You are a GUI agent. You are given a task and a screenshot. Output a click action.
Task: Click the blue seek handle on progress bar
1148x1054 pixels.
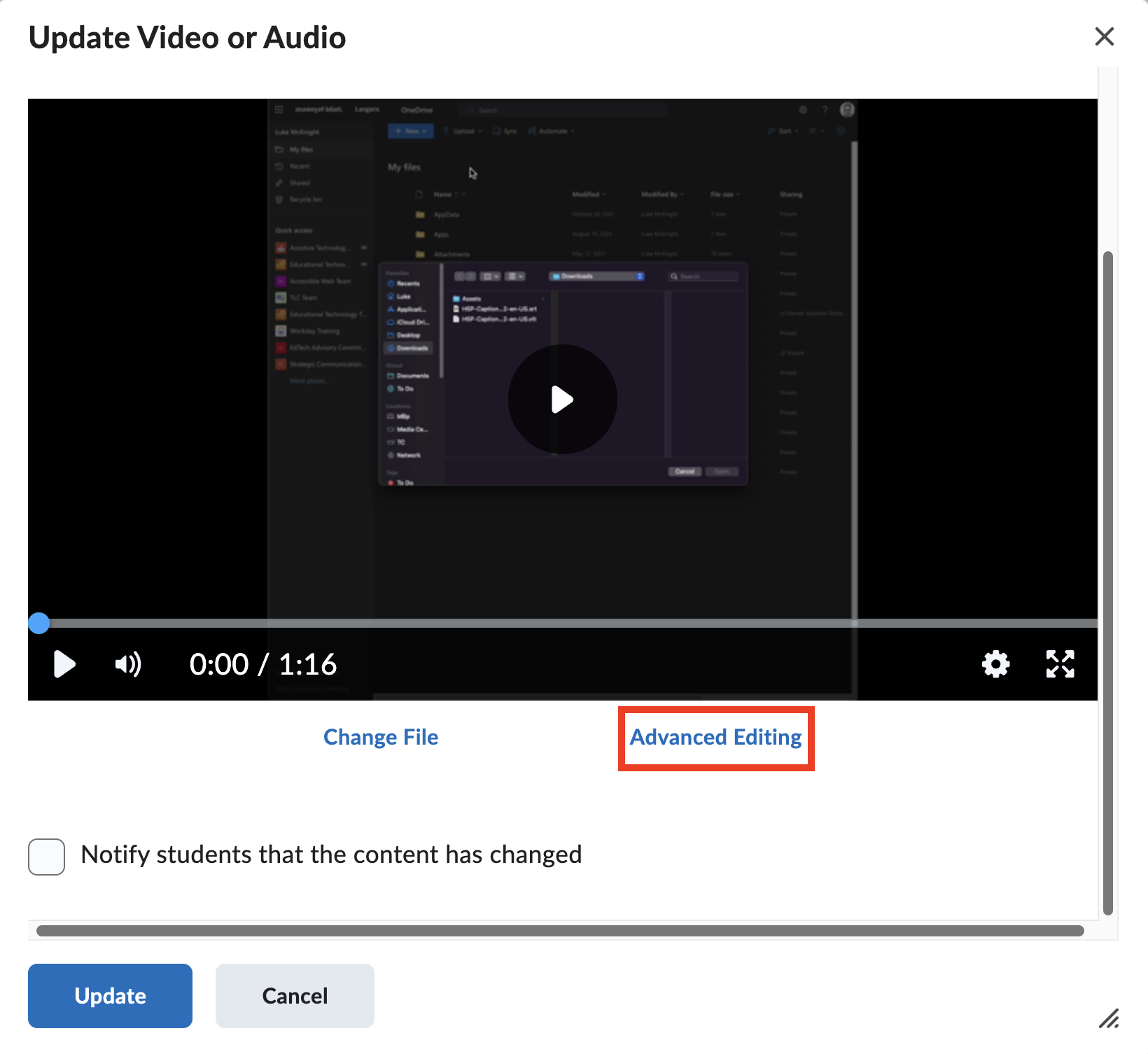click(39, 623)
